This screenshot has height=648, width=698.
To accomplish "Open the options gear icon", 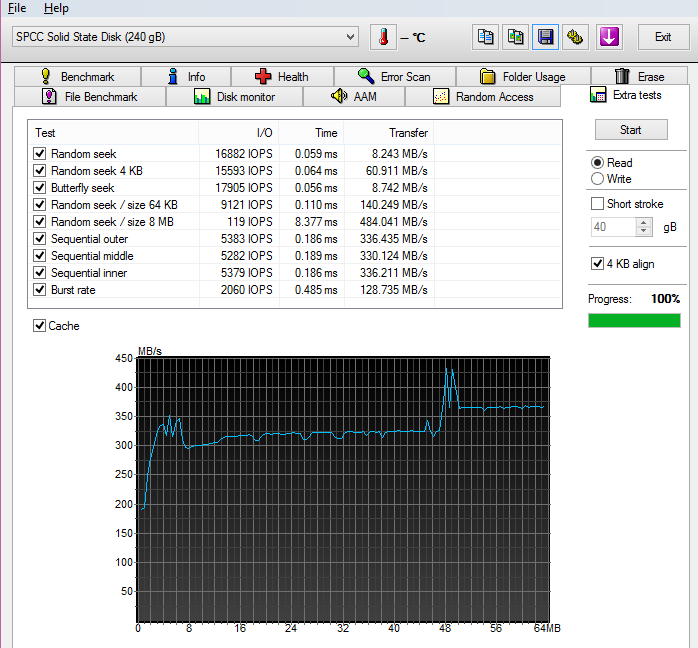I will [575, 37].
